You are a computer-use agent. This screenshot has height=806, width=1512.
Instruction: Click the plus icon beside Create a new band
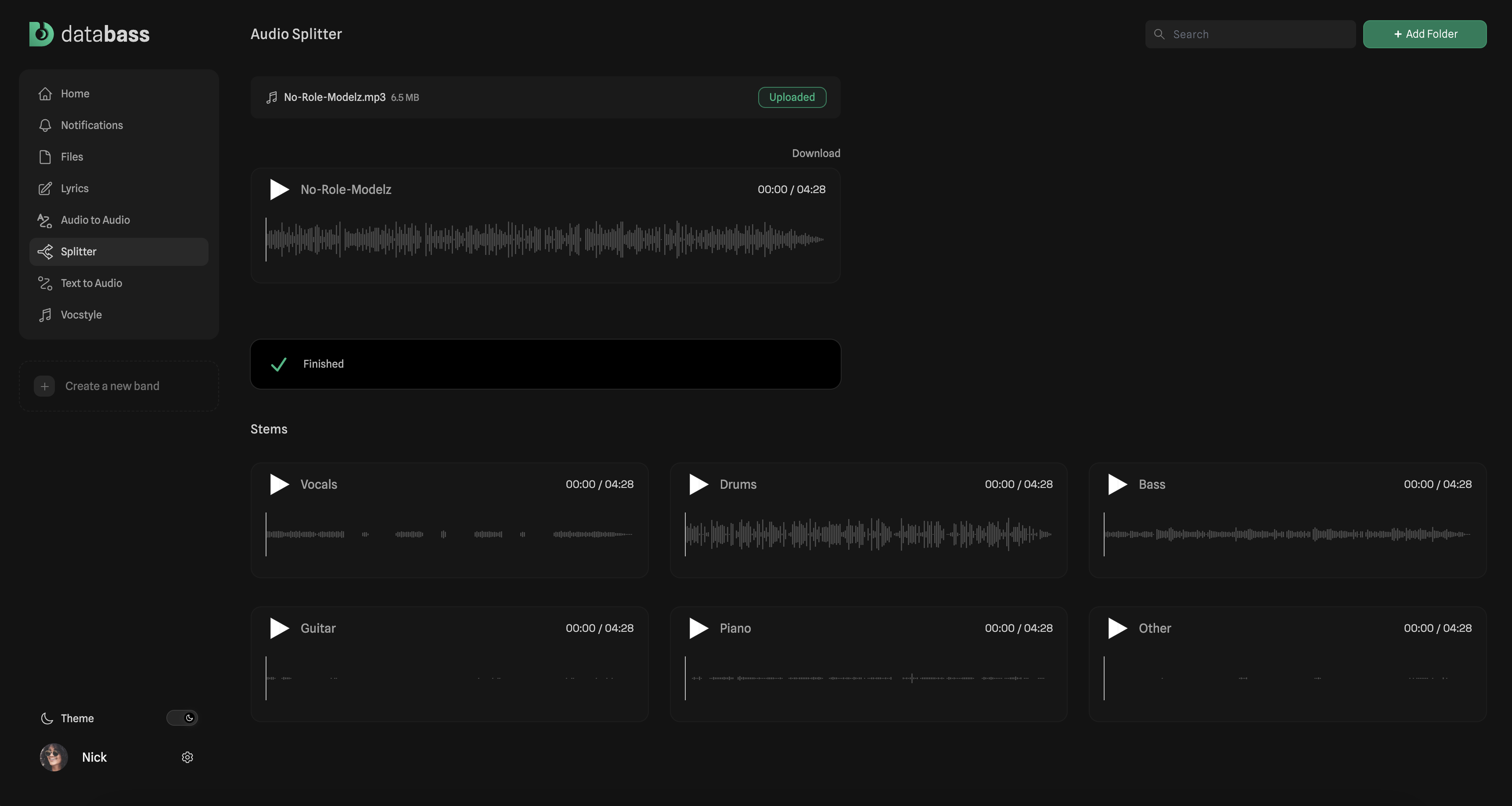click(x=45, y=386)
